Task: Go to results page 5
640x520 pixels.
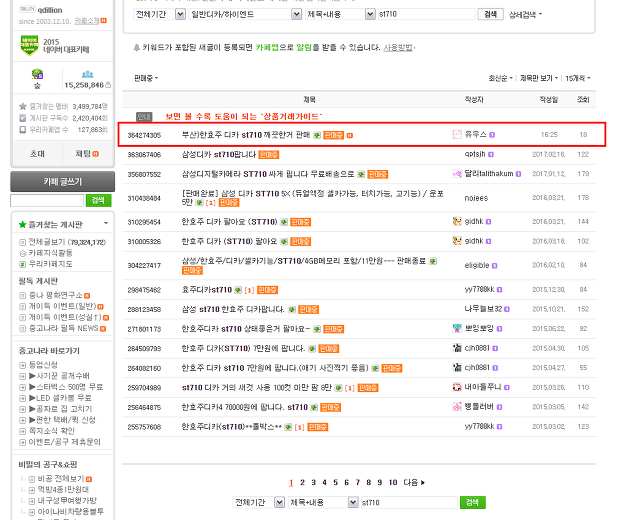Action: point(336,482)
